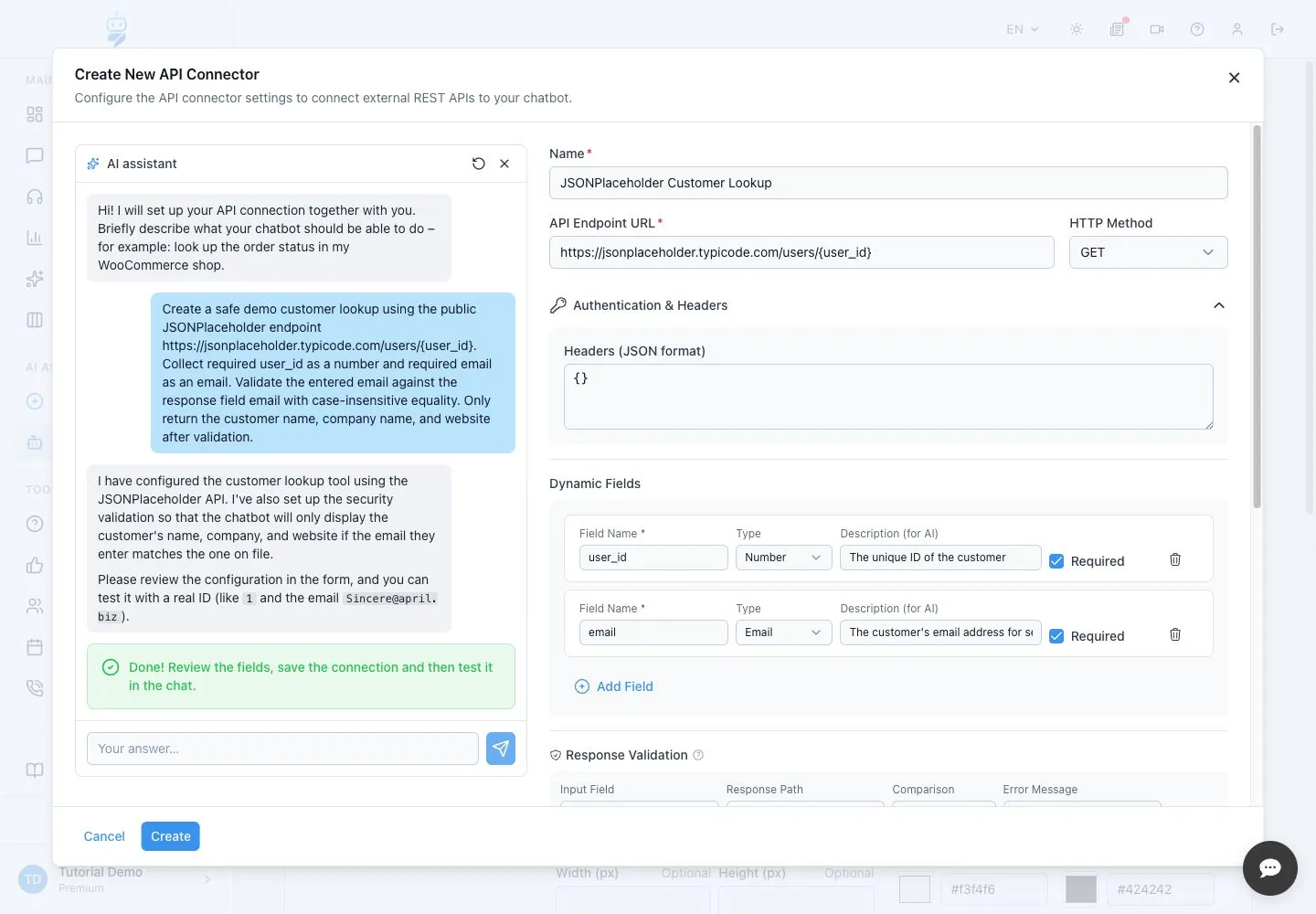
Task: Open the columns layout icon in sidebar
Action: [x=35, y=320]
